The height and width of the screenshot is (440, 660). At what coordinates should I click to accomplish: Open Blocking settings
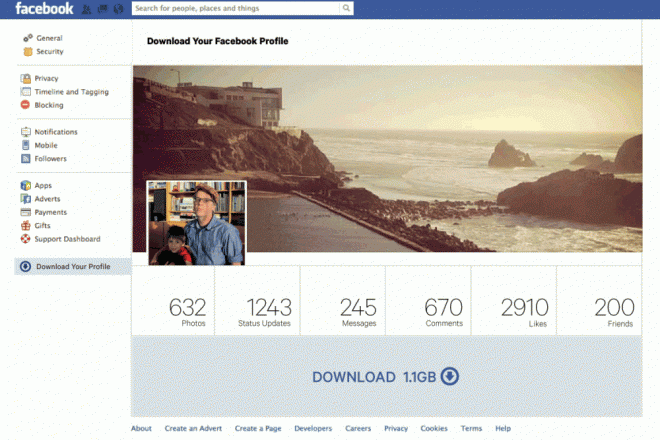[x=49, y=105]
